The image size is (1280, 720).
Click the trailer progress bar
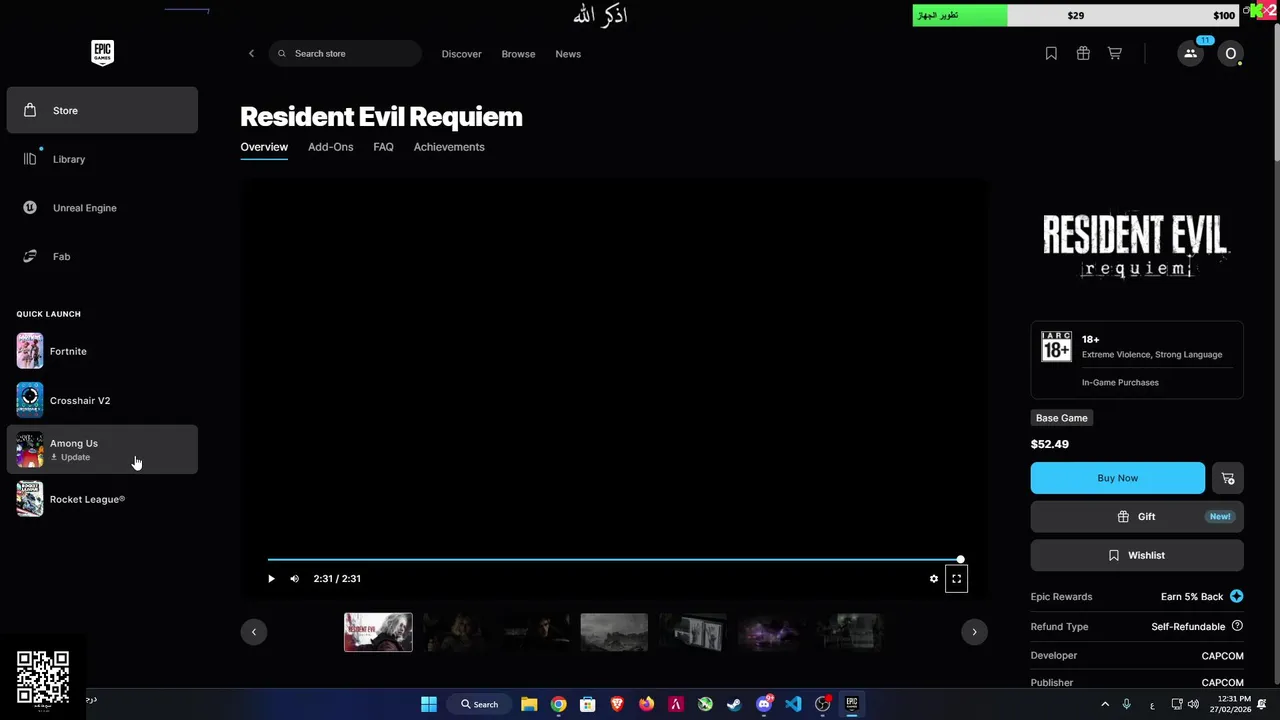614,560
